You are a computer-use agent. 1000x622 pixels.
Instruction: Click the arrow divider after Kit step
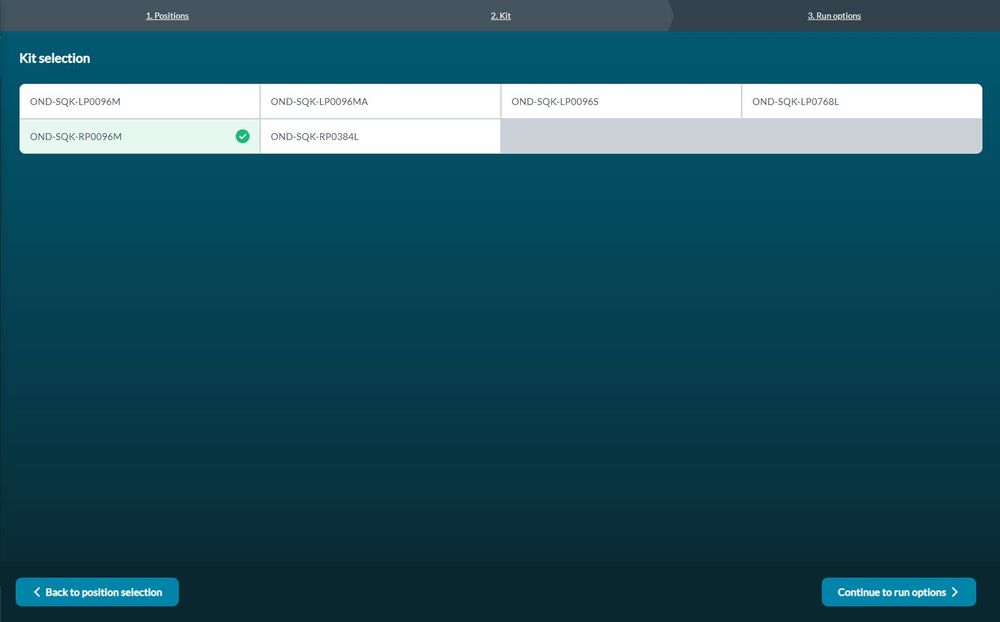pyautogui.click(x=670, y=15)
